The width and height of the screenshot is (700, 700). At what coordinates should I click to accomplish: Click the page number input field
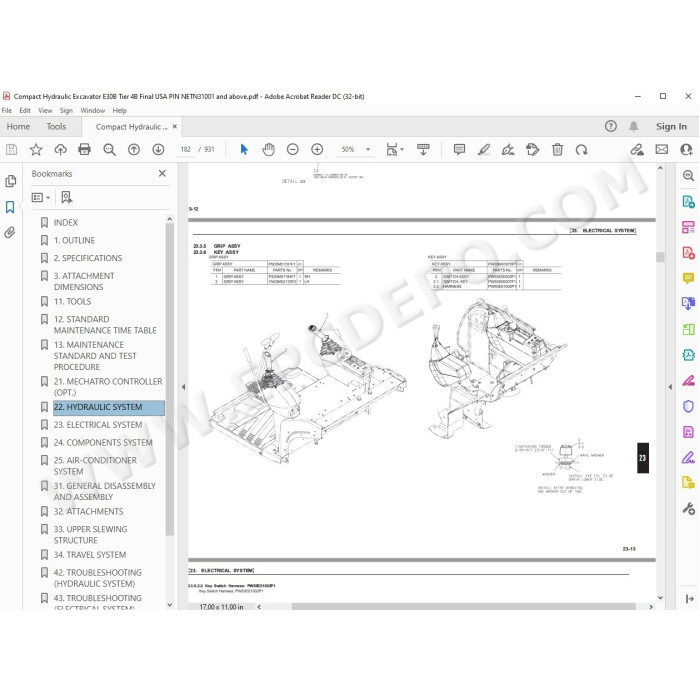click(185, 150)
